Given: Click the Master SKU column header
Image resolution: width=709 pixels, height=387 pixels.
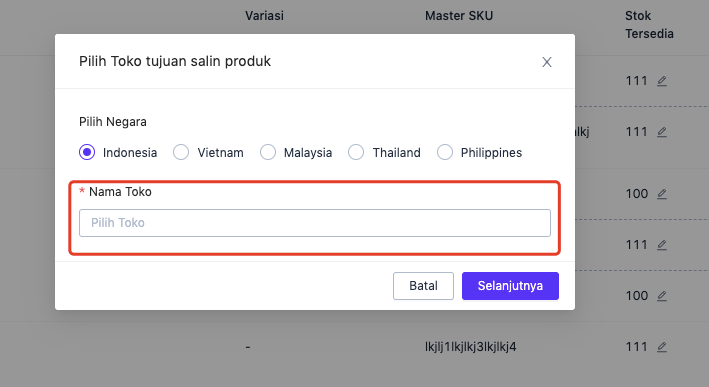Looking at the screenshot, I should 458,16.
